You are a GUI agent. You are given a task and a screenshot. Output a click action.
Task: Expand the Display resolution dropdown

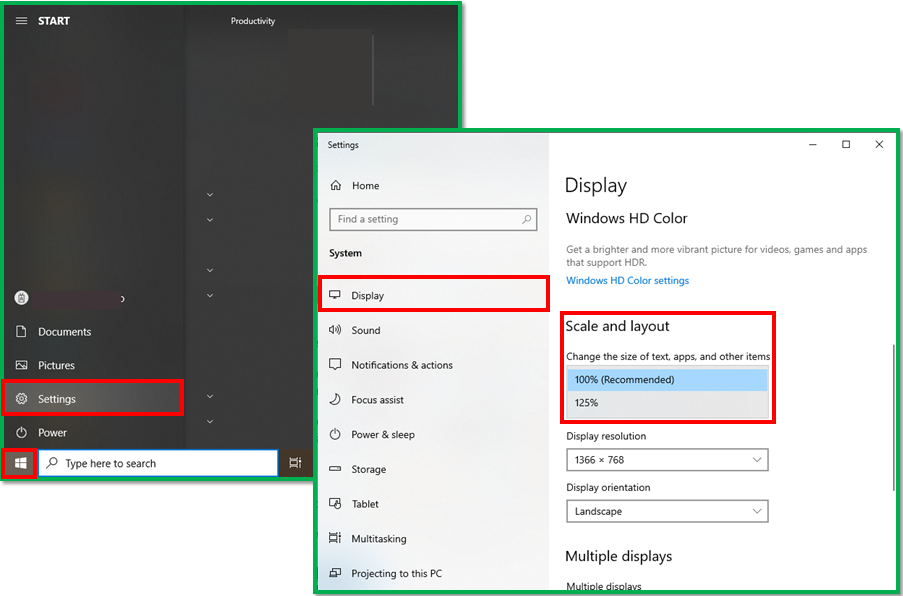(x=667, y=460)
